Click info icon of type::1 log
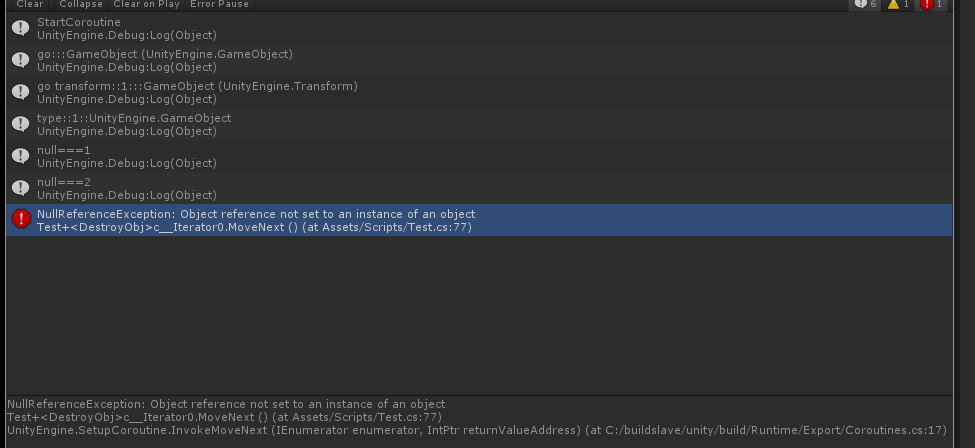The width and height of the screenshot is (975, 448). point(20,124)
